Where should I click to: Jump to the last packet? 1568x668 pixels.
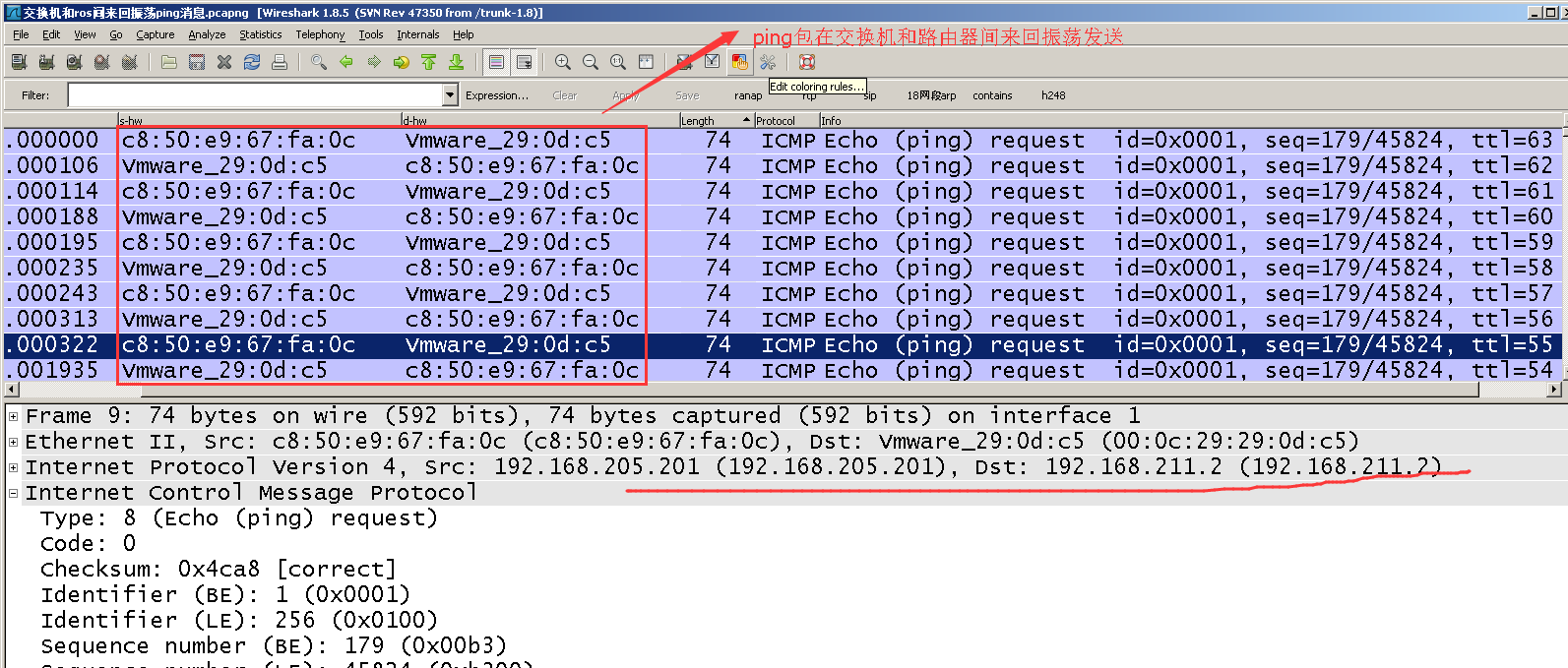point(457,62)
